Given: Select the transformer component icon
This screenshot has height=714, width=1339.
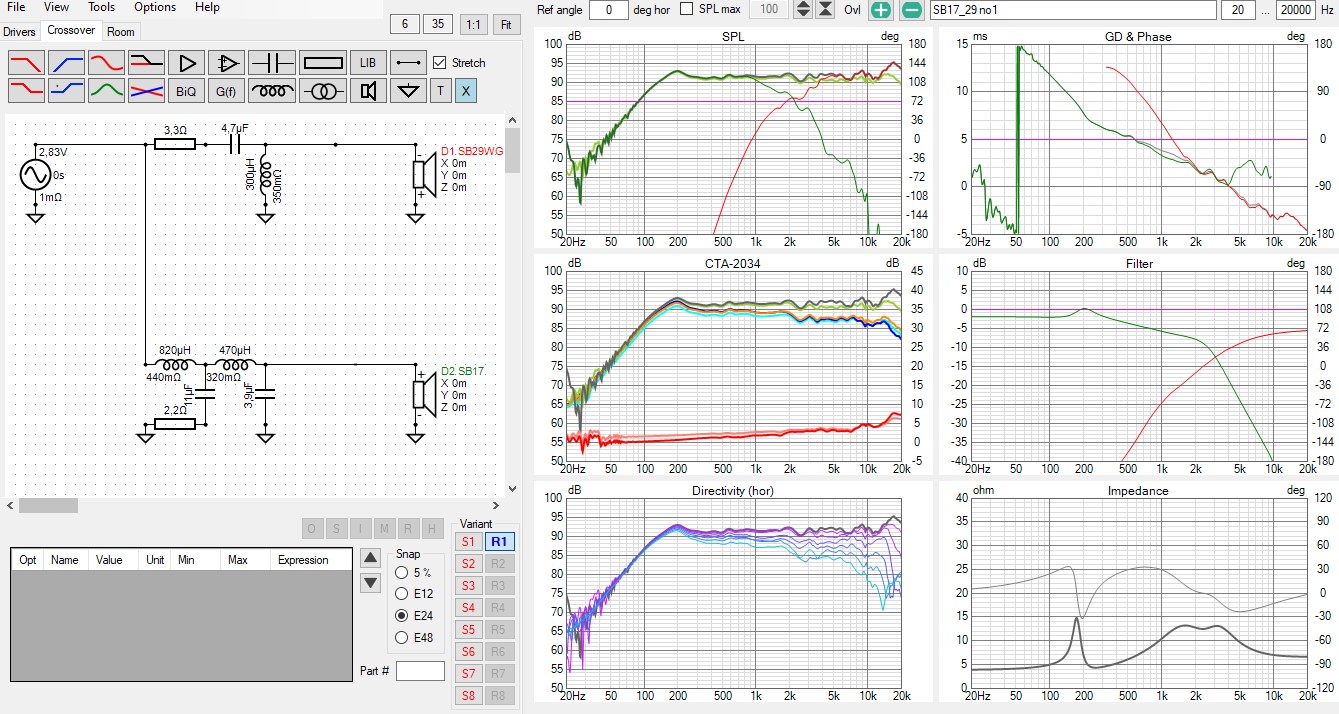Looking at the screenshot, I should (x=323, y=91).
